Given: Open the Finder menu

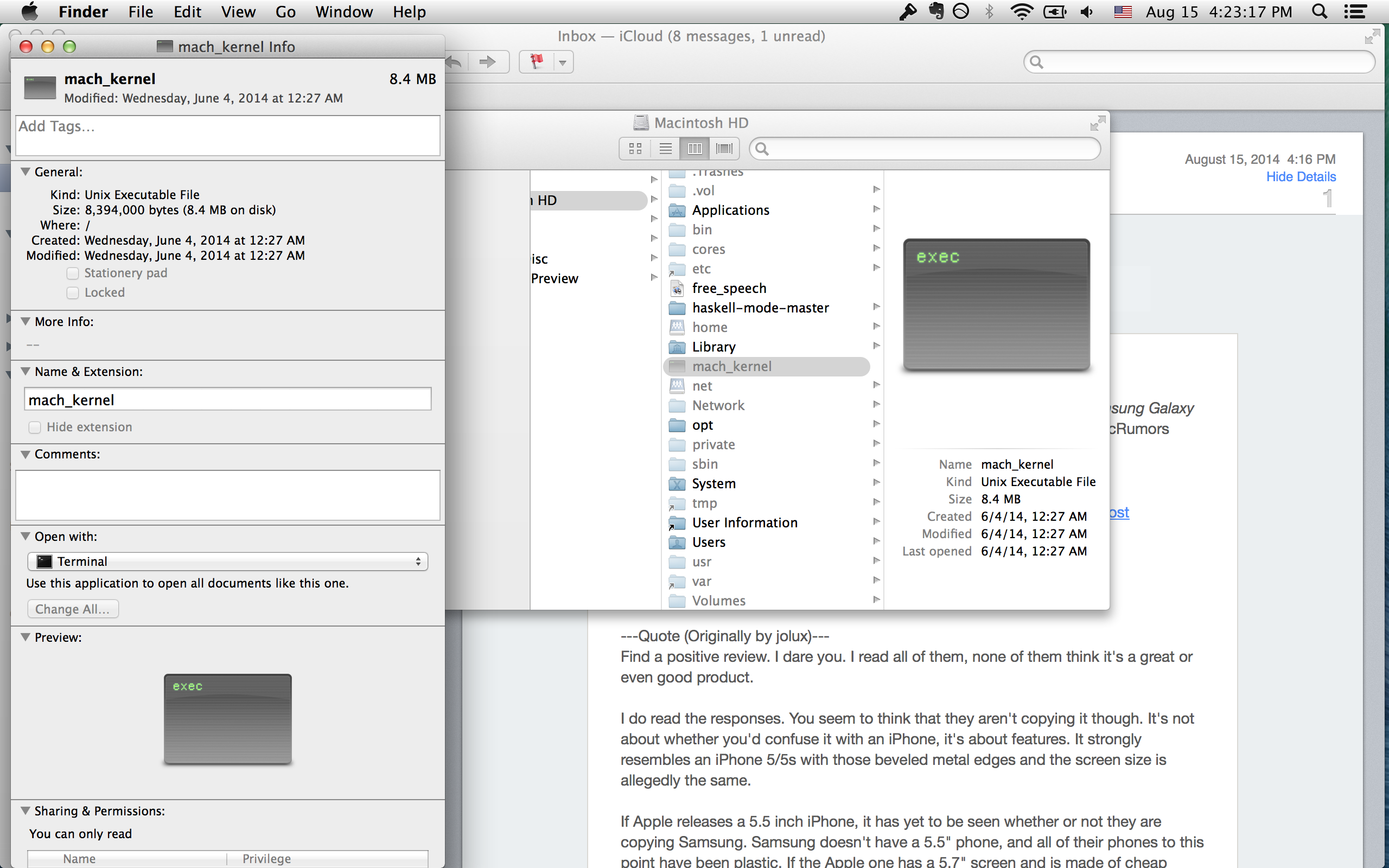Looking at the screenshot, I should [83, 11].
